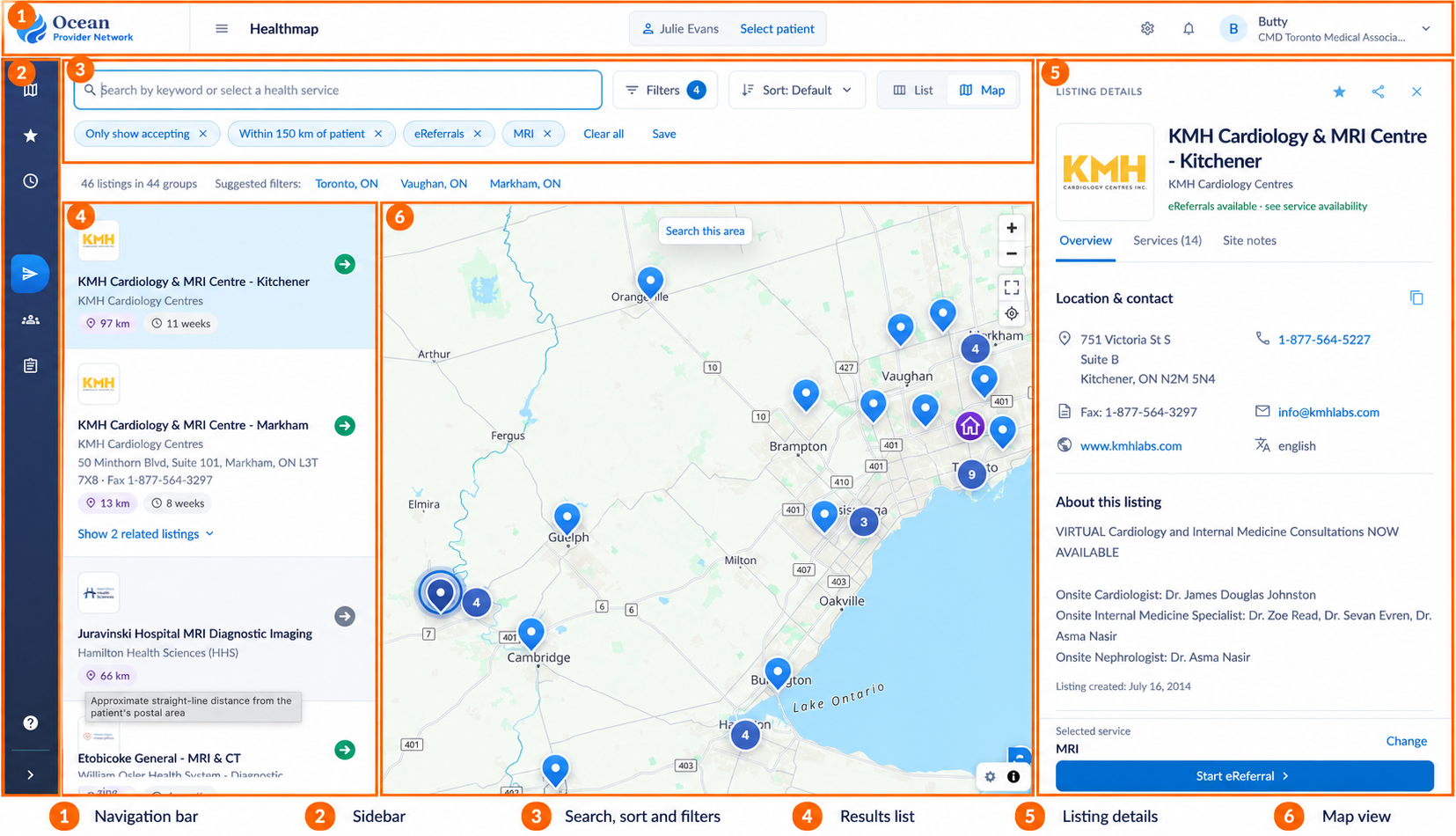Image resolution: width=1456 pixels, height=836 pixels.
Task: Open the hamburger menu beside Healthmap
Action: (222, 29)
